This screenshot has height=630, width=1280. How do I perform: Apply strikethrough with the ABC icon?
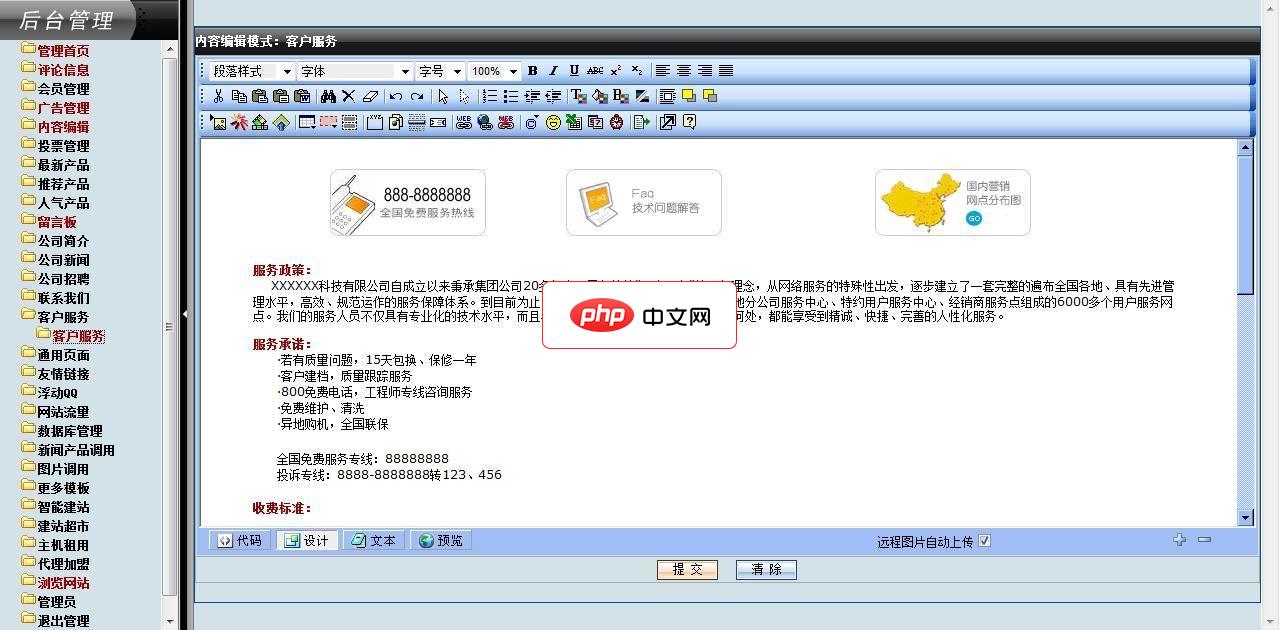[x=595, y=71]
